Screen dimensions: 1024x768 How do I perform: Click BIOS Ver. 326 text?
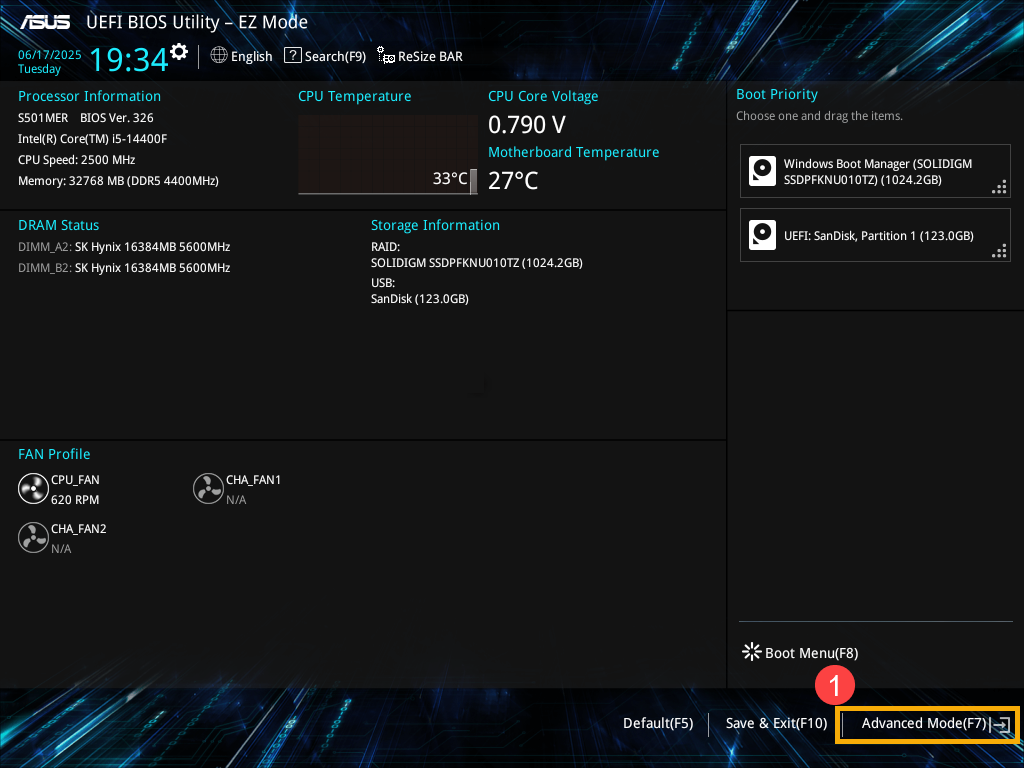(x=117, y=118)
